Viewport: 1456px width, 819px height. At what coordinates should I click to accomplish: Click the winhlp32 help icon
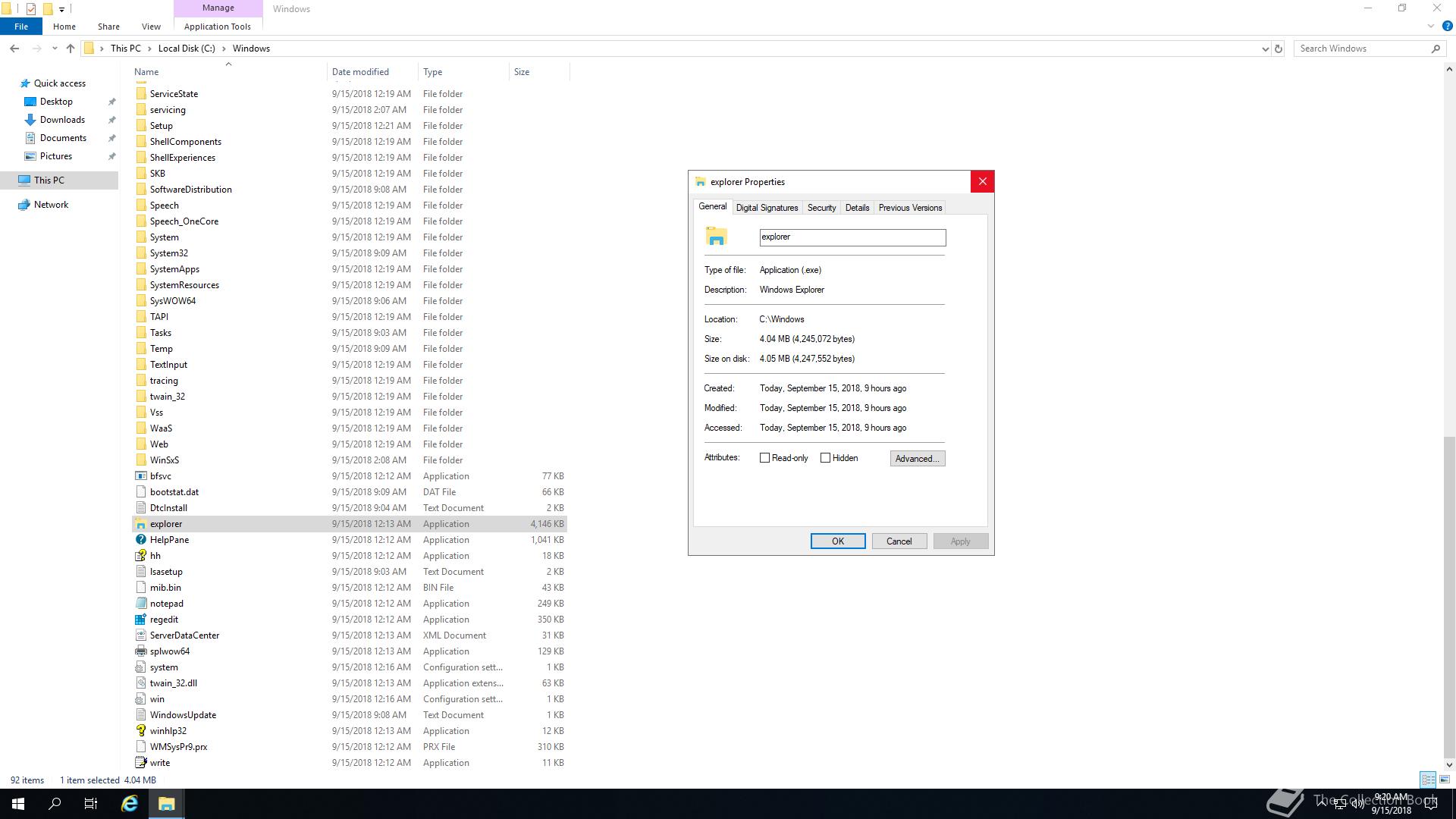tap(140, 731)
